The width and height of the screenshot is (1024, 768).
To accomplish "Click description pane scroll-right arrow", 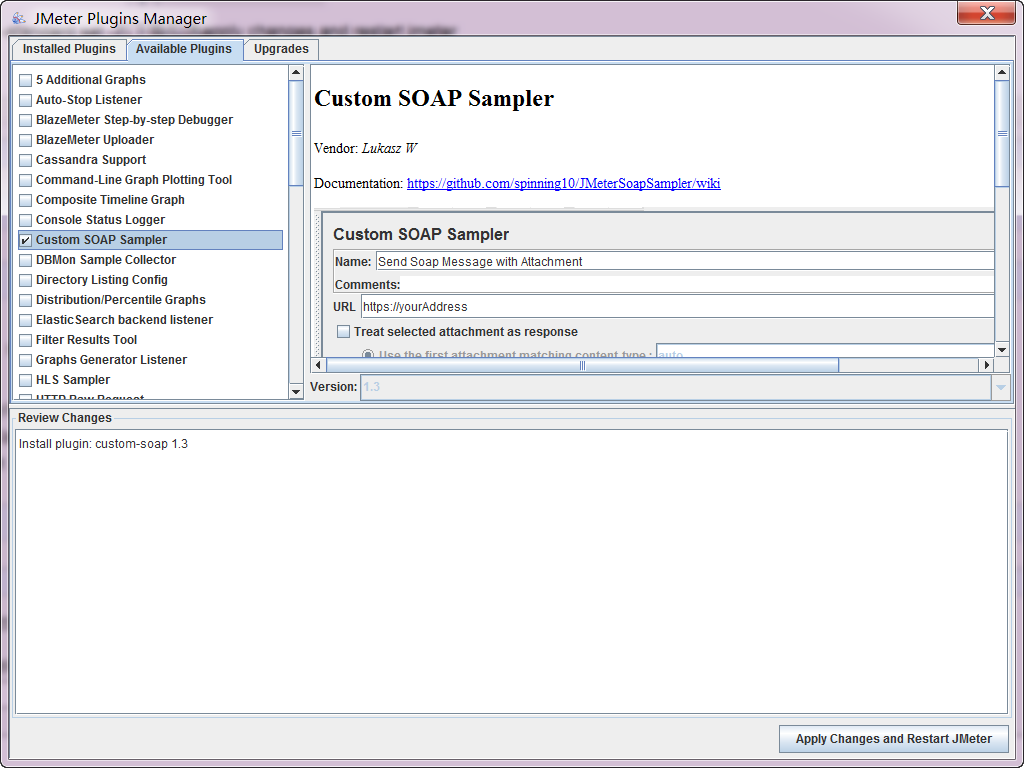I will 987,365.
